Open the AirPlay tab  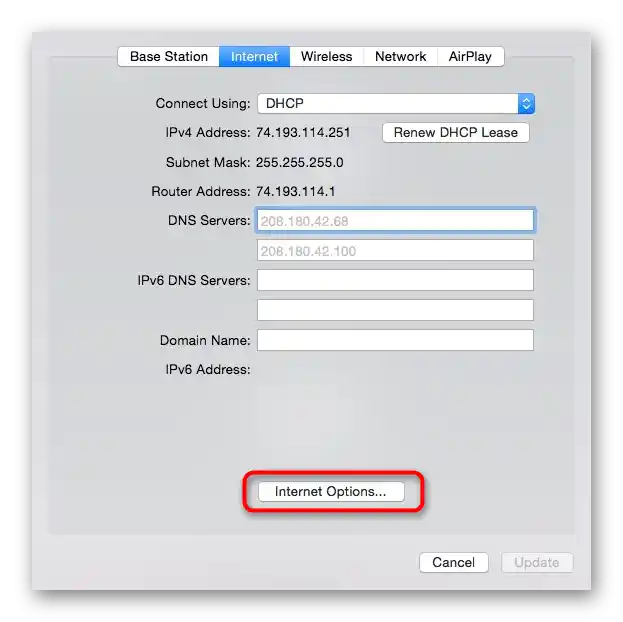tap(470, 56)
